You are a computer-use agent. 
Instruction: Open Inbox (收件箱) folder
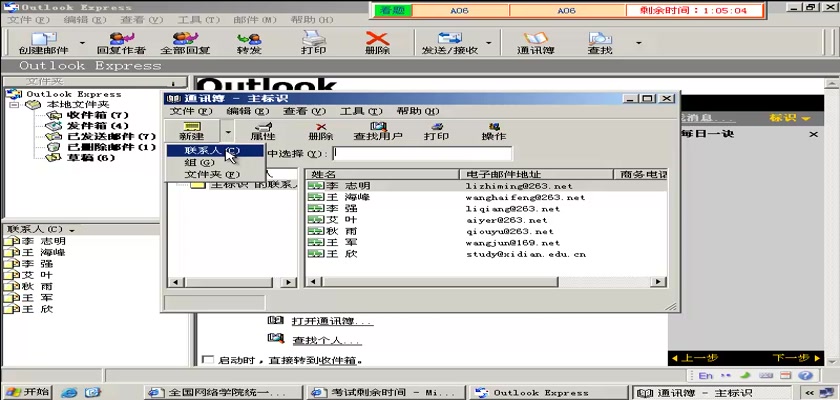click(88, 115)
